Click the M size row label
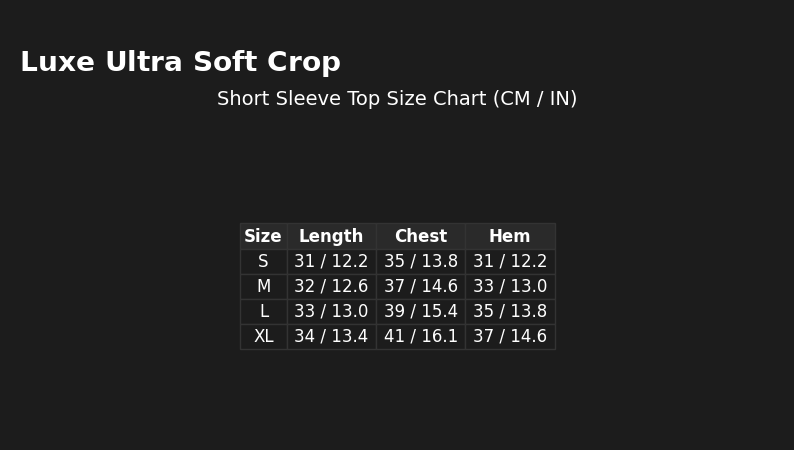The height and width of the screenshot is (450, 794). (x=263, y=287)
